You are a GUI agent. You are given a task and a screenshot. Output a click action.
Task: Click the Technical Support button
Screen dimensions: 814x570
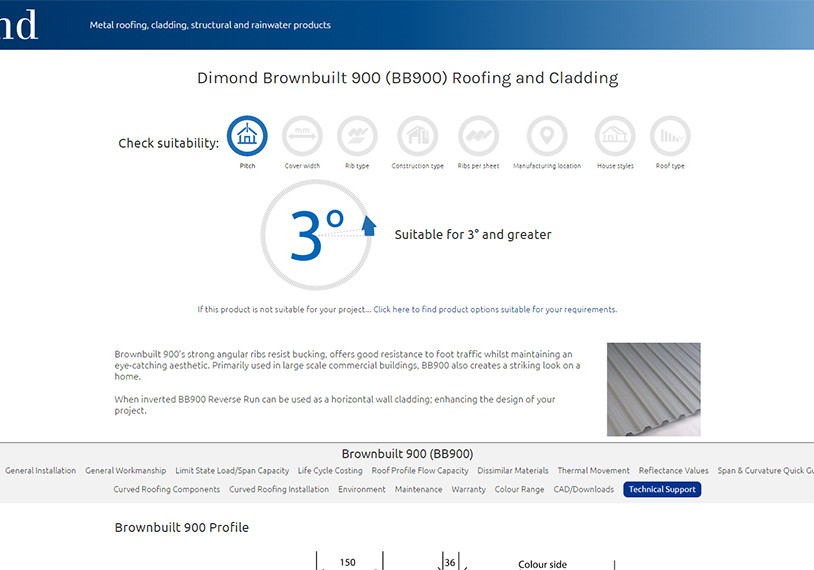[662, 489]
